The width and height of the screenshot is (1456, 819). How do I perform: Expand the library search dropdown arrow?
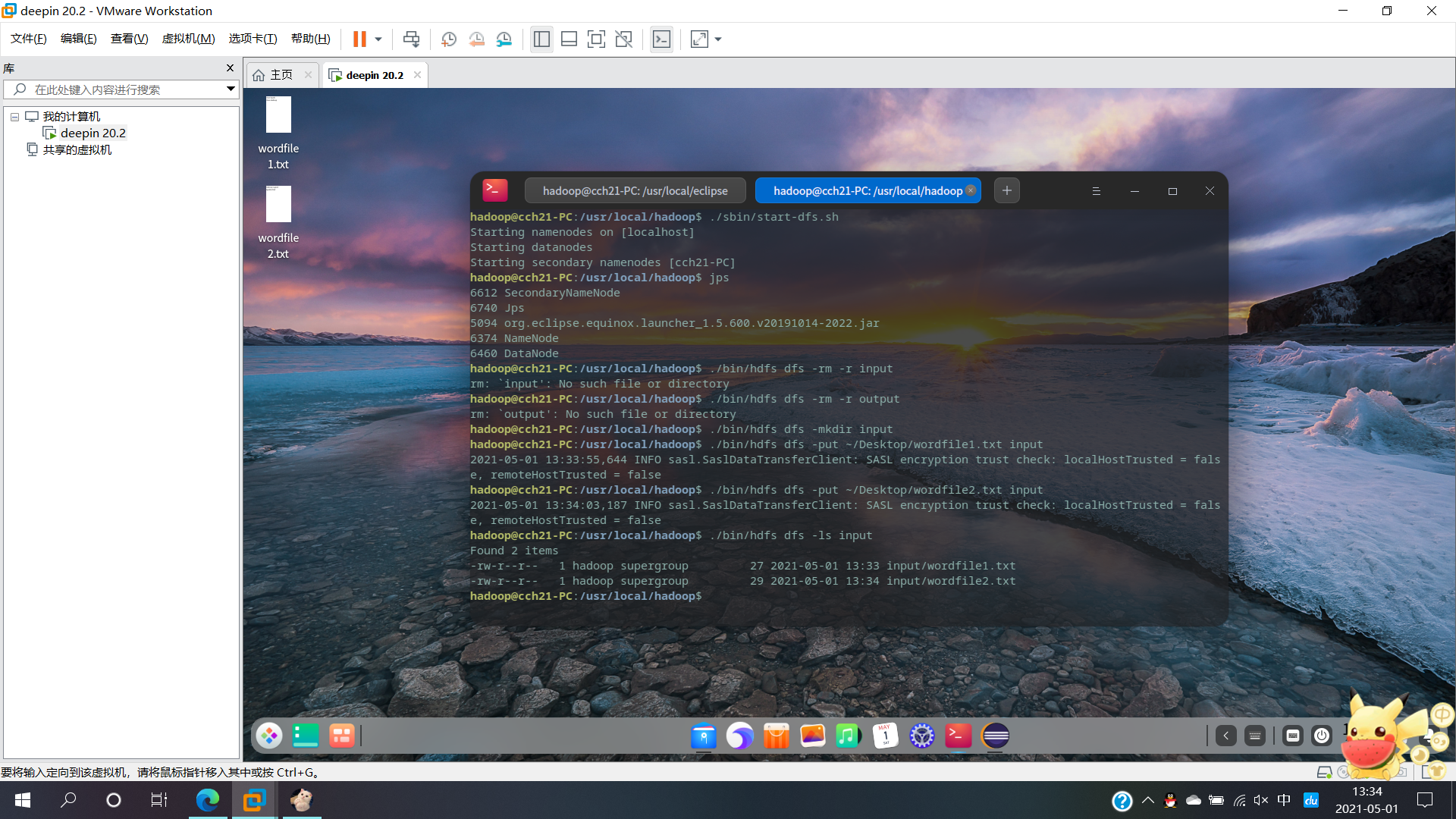click(231, 89)
